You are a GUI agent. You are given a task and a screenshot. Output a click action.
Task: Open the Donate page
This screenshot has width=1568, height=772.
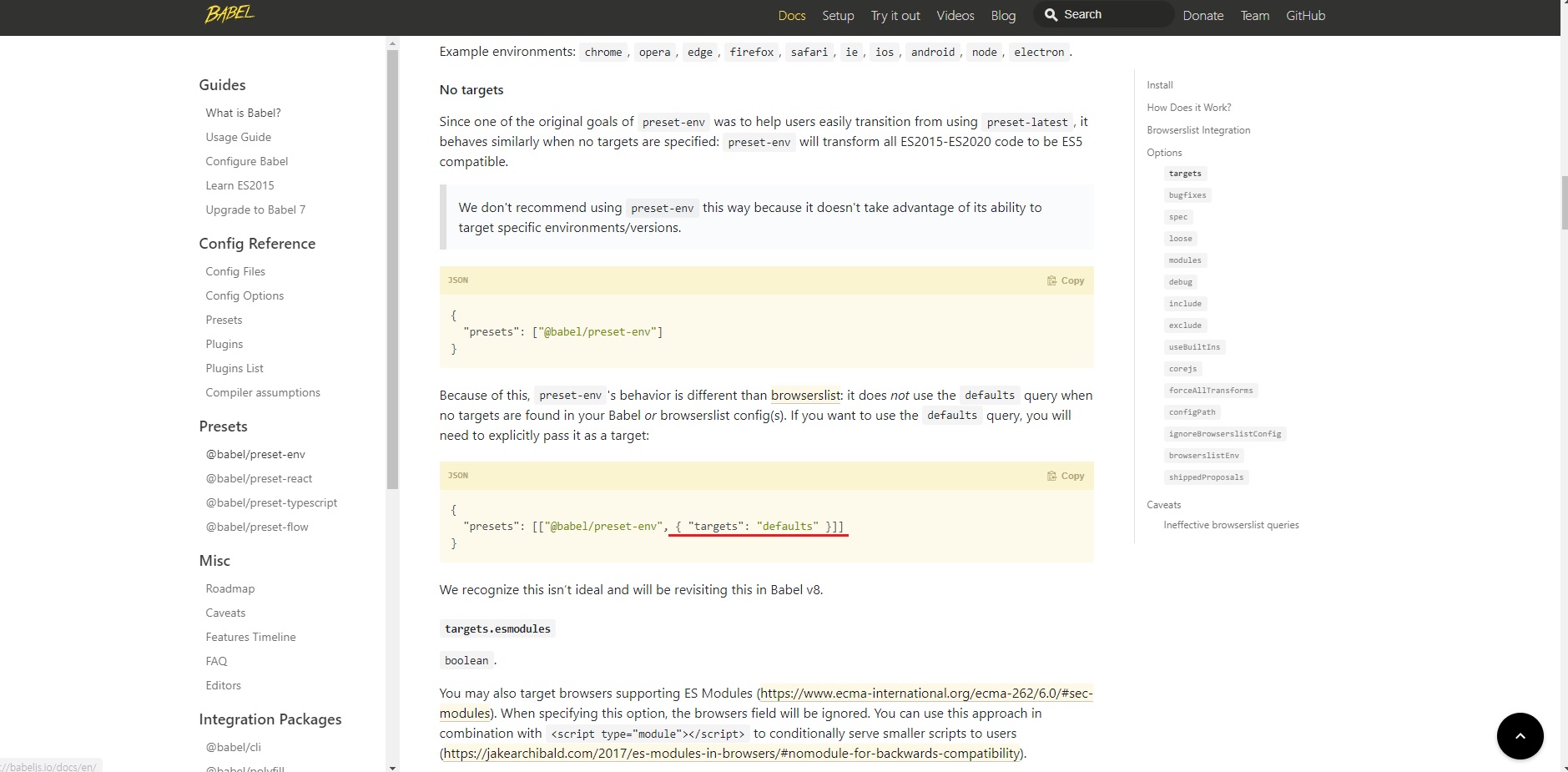[x=1202, y=16]
